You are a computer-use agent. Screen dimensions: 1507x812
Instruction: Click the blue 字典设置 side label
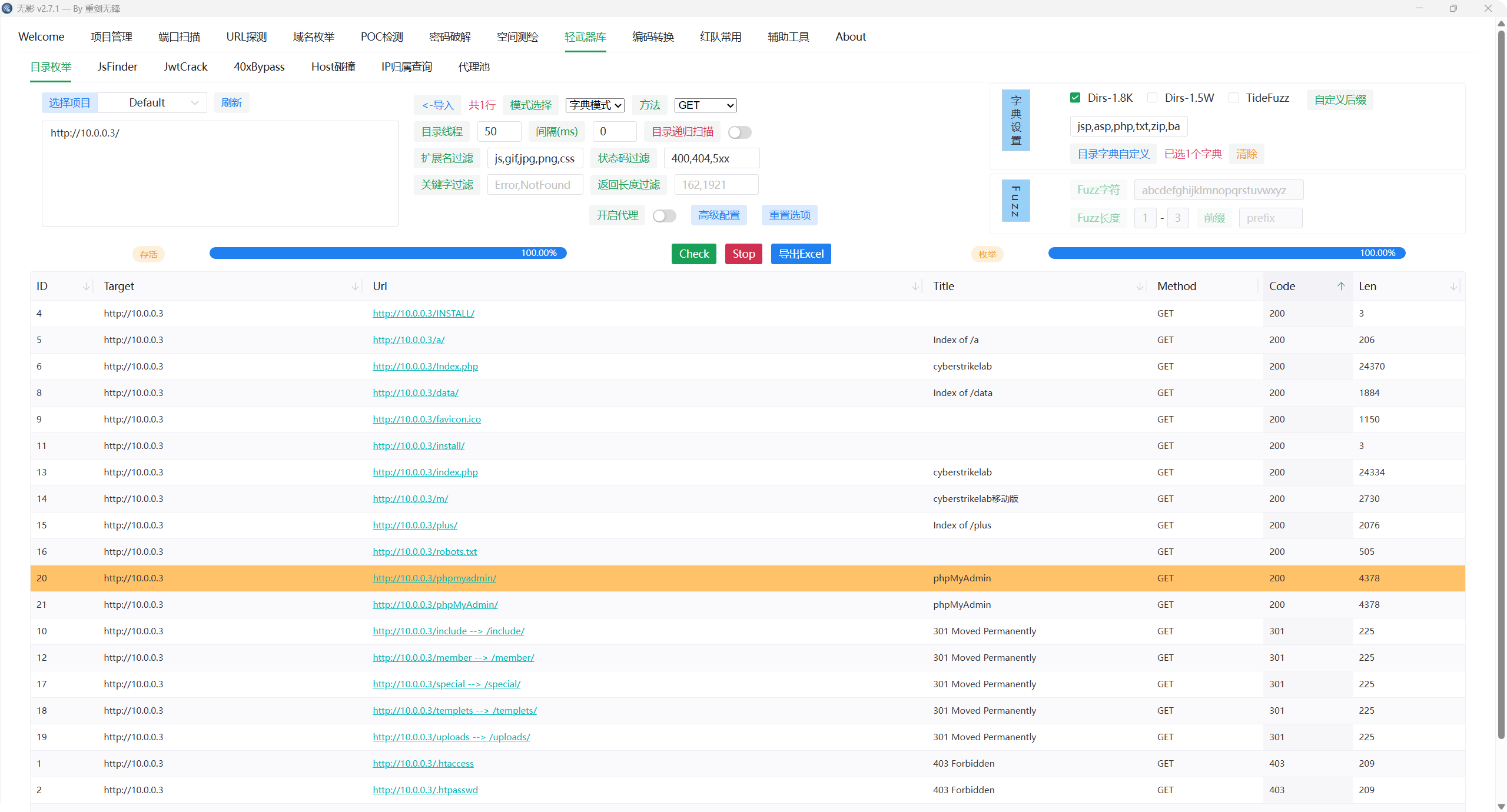[x=1015, y=121]
